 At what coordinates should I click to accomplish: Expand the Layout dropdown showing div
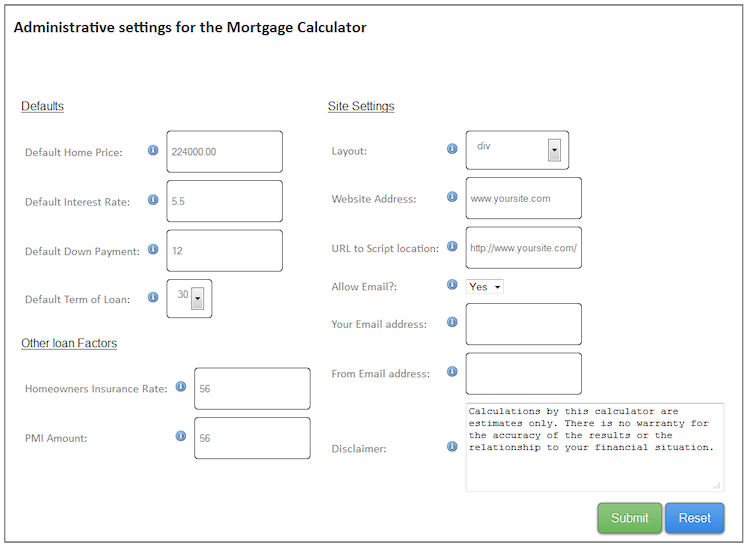point(554,151)
